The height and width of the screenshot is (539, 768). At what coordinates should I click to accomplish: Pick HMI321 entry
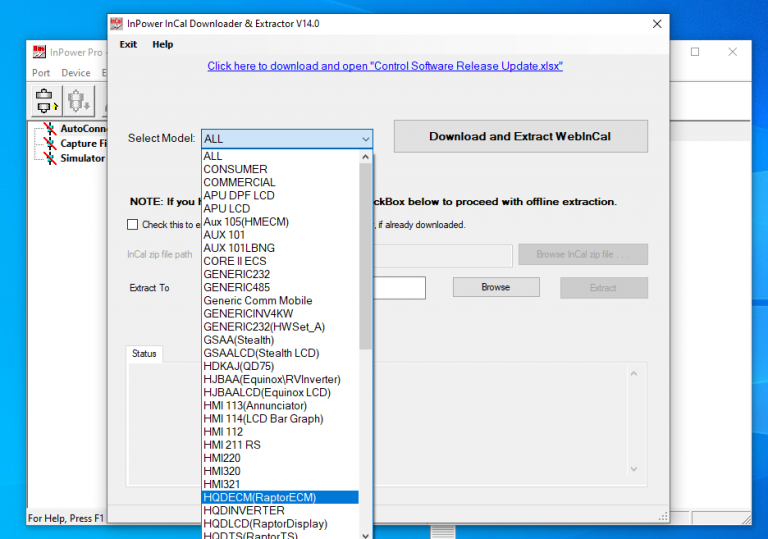280,484
